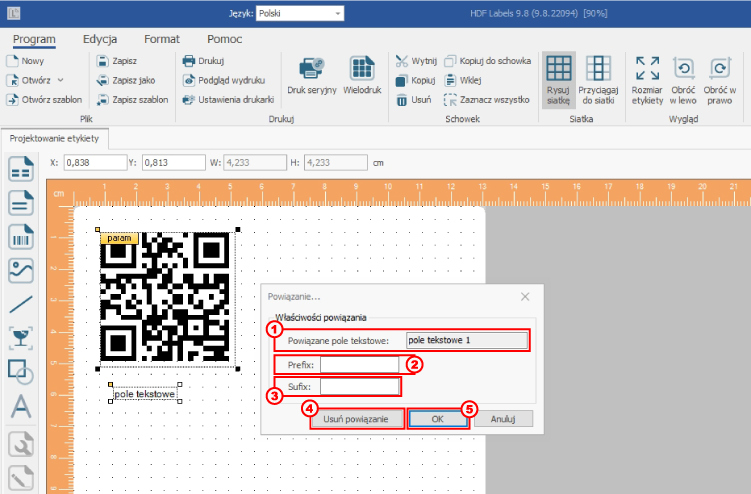Copy selection with Kopiuj
Image resolution: width=751 pixels, height=494 pixels.
[x=415, y=80]
